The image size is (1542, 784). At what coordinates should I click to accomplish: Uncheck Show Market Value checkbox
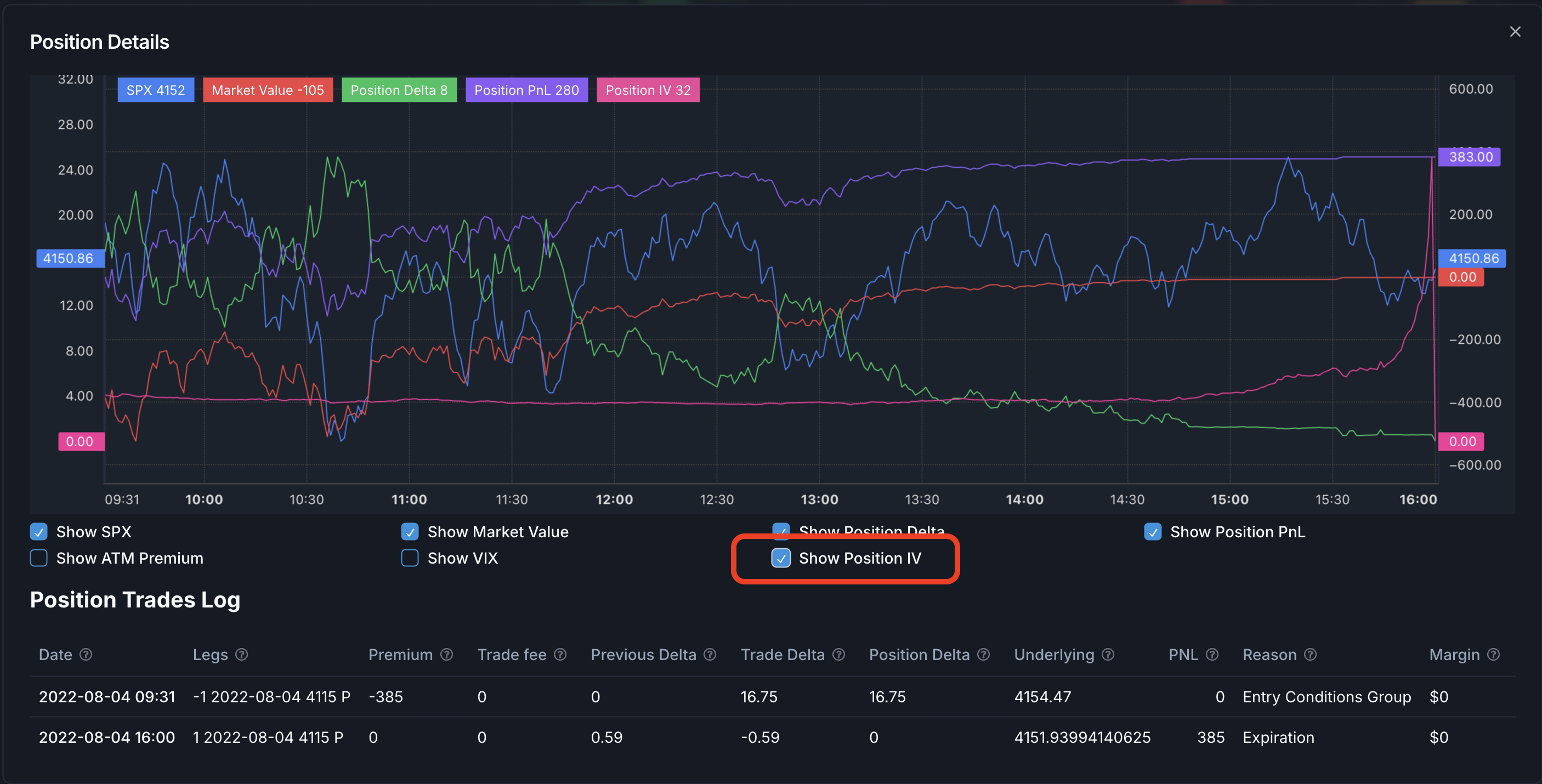(x=410, y=531)
